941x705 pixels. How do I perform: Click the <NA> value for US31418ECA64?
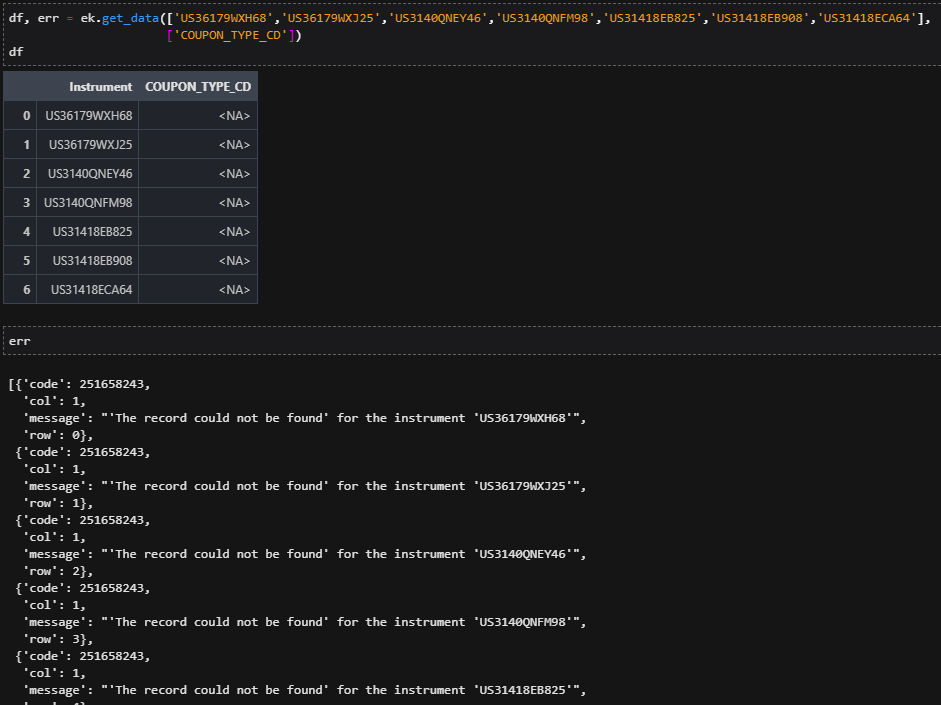point(198,289)
